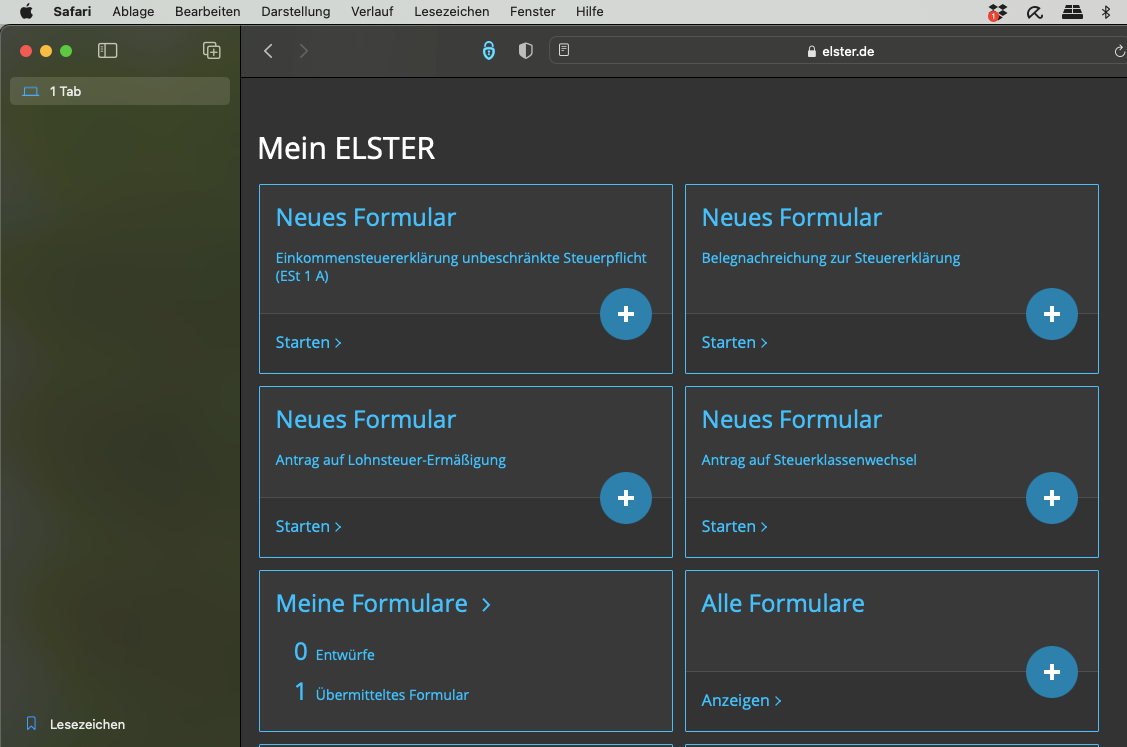The image size is (1127, 747).
Task: Click Anzeigen under Alle Formulare
Action: point(741,700)
